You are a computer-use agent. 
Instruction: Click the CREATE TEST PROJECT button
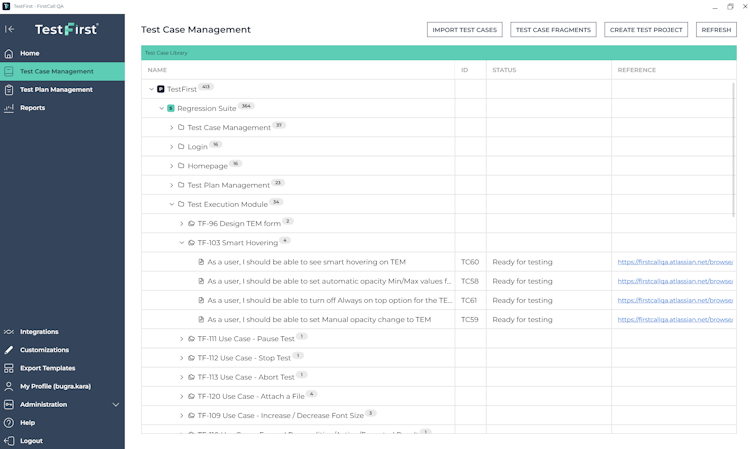(646, 30)
